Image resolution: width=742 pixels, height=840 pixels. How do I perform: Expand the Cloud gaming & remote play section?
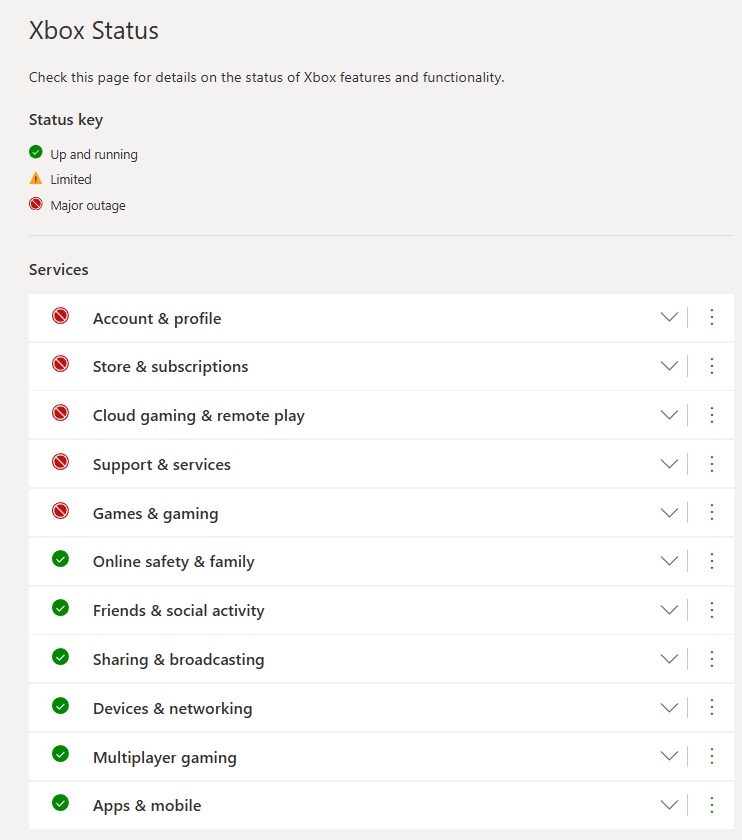coord(669,414)
